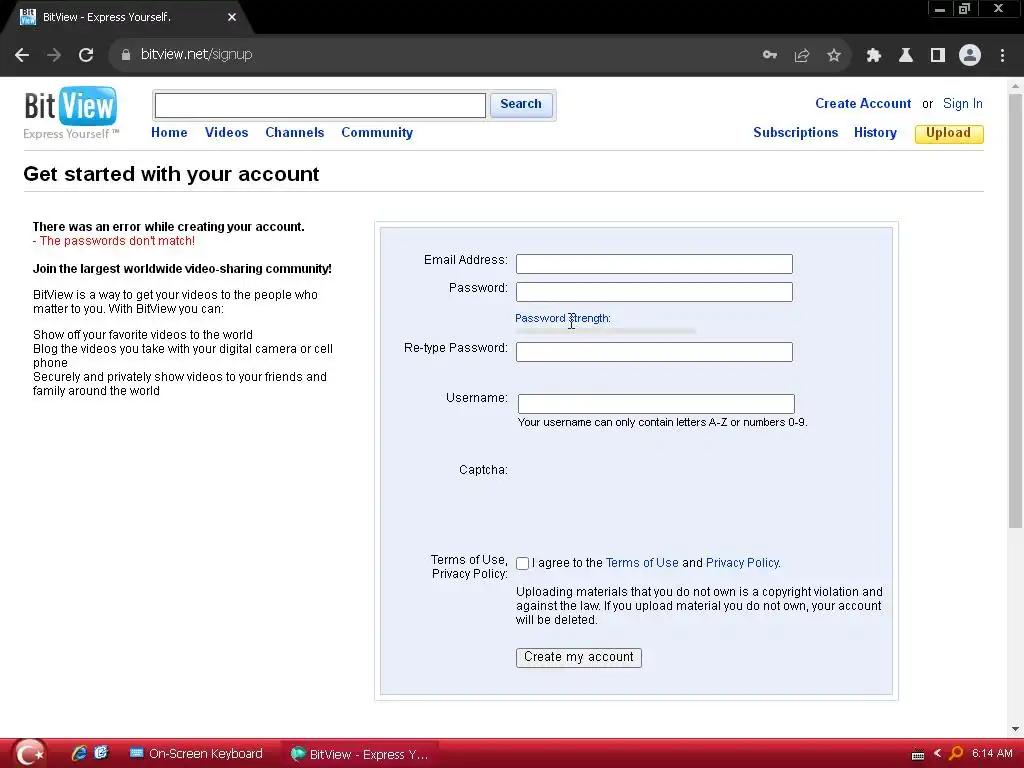This screenshot has height=768, width=1024.
Task: Click the magnifier tray icon
Action: (956, 754)
